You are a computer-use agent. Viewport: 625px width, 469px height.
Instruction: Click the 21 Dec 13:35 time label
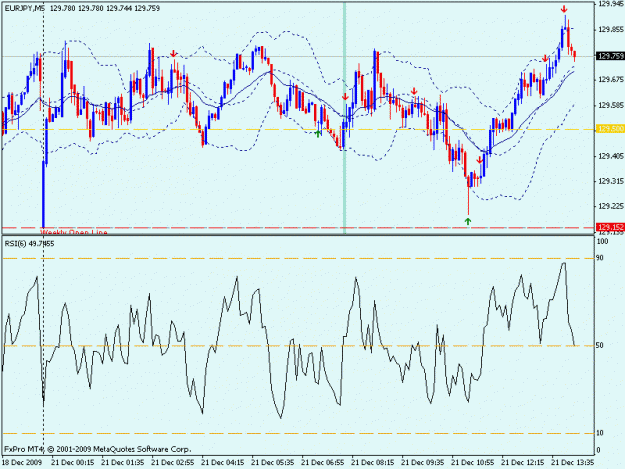click(x=572, y=462)
